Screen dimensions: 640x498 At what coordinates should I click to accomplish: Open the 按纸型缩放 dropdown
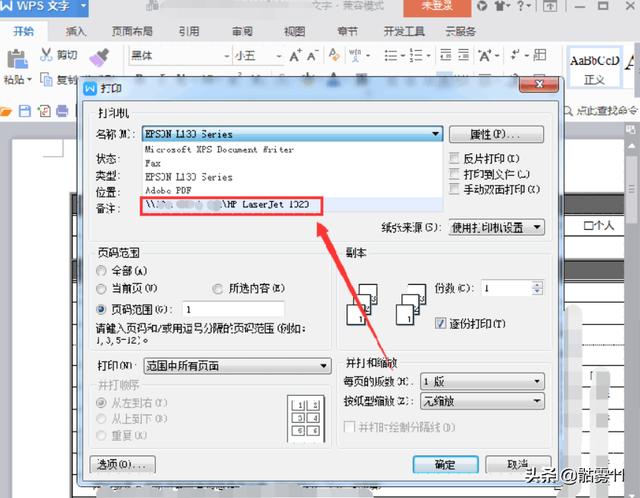coord(482,402)
